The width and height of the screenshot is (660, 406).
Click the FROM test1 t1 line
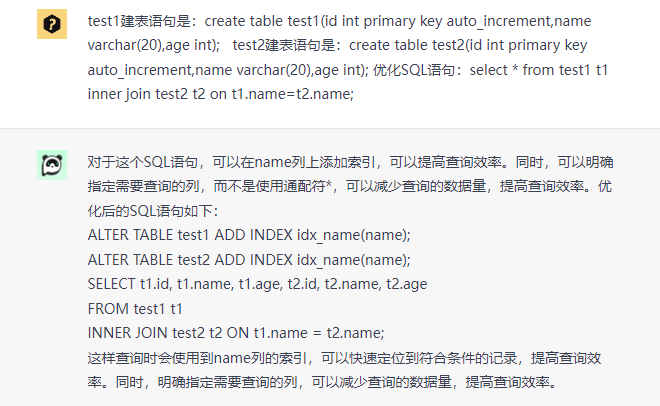pos(135,309)
